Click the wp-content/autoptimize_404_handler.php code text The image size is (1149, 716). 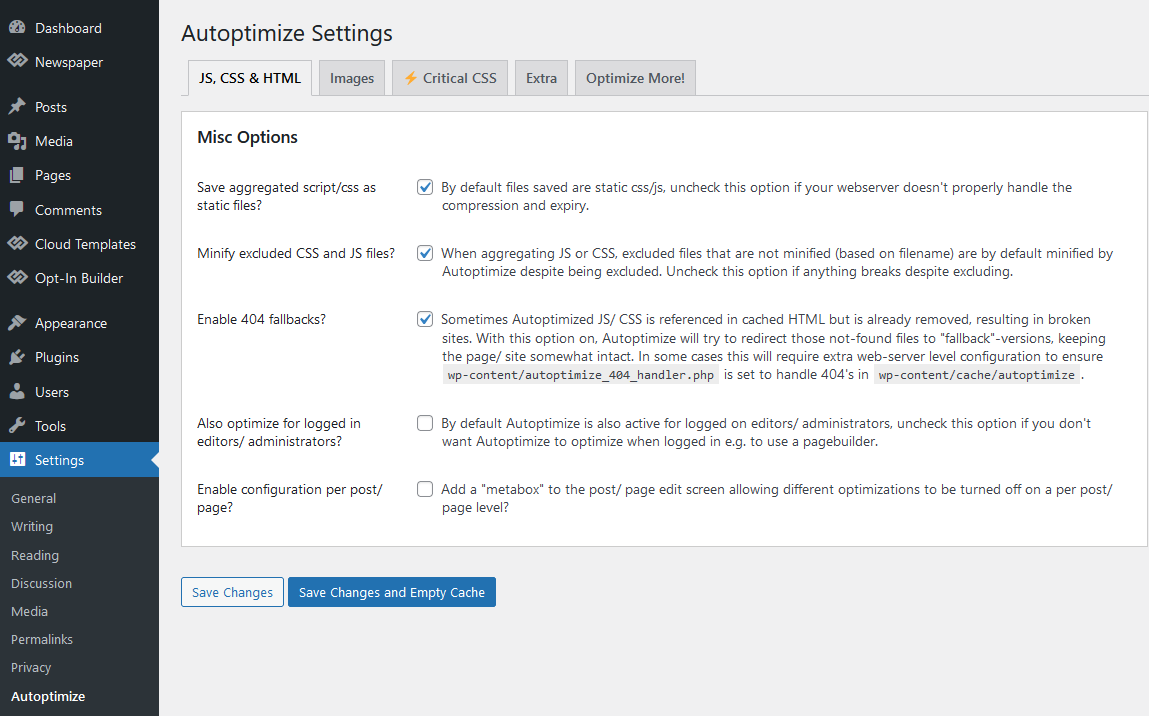[580, 375]
